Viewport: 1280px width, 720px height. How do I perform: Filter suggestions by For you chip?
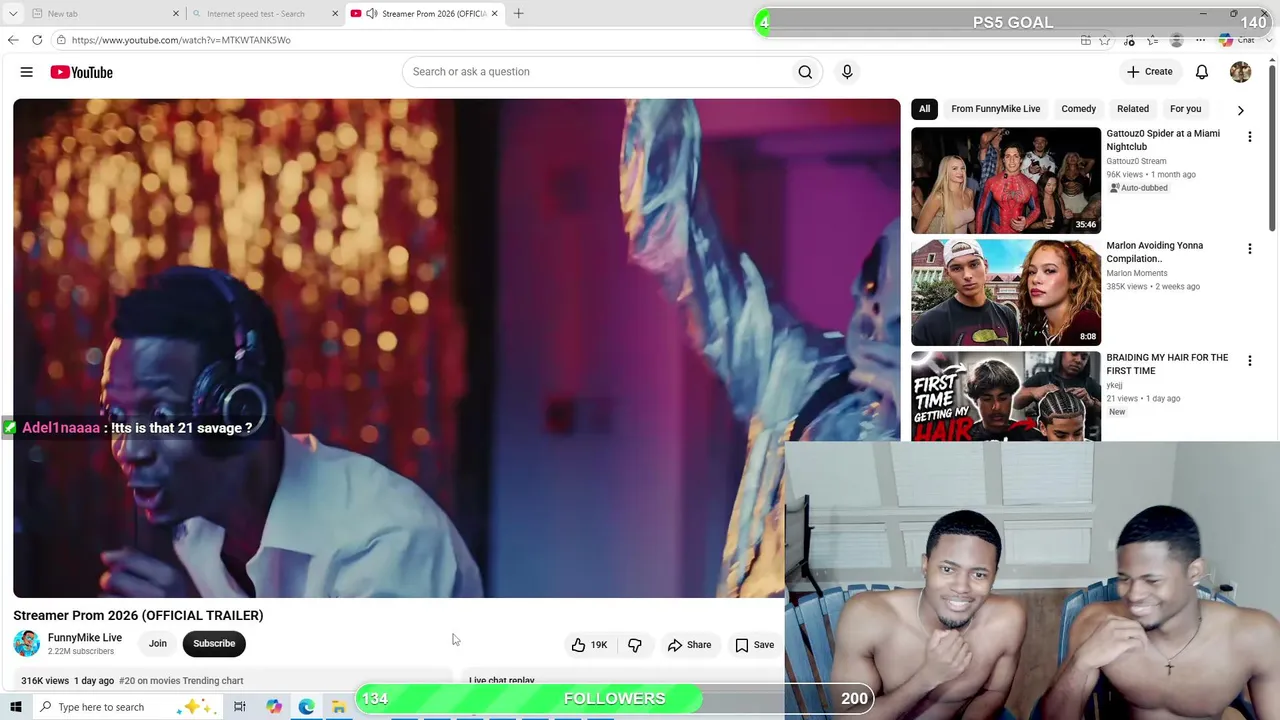point(1185,109)
